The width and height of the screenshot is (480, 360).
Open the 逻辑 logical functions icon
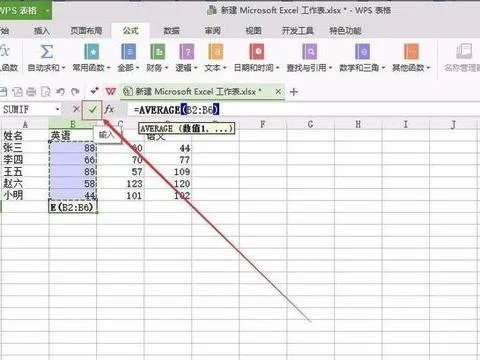[187, 52]
